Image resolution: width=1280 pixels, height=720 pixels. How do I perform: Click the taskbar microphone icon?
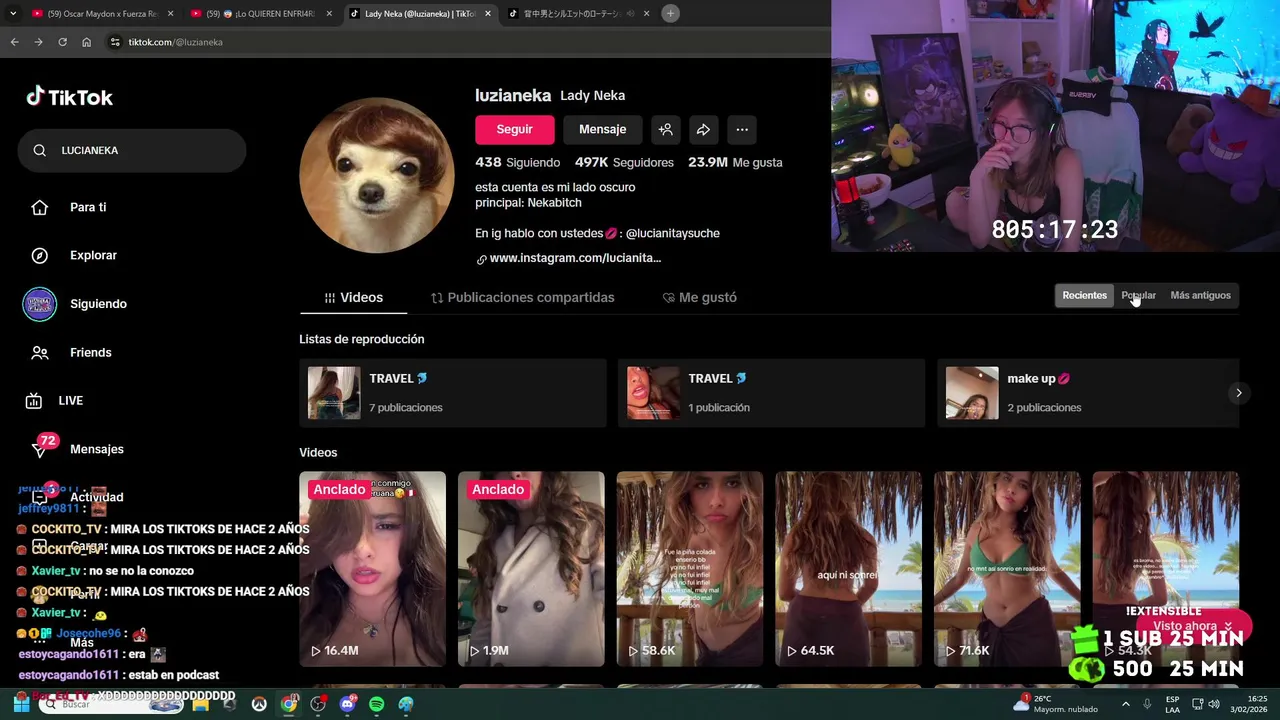click(x=1147, y=704)
